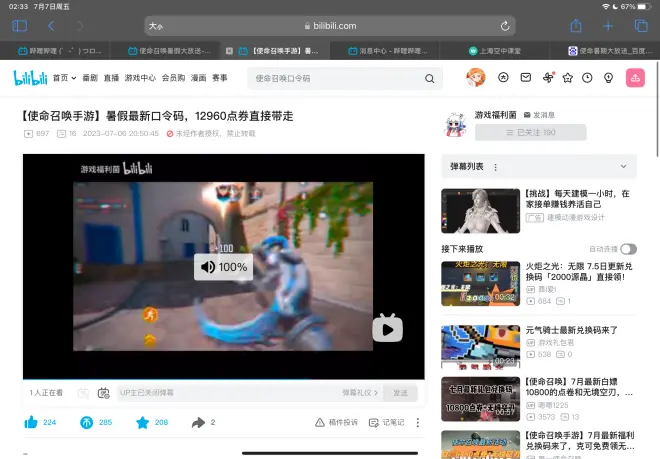Open the 直播 live navigation item
Viewport: 660px width, 459px height.
111,78
